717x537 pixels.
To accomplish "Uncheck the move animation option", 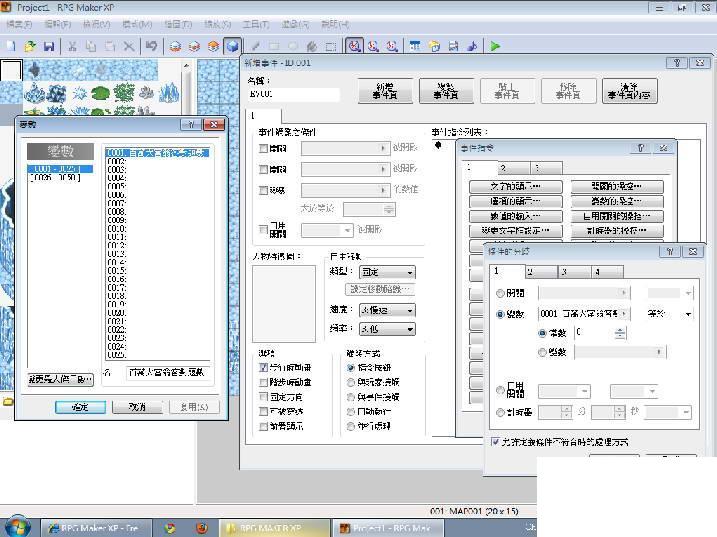I will [x=263, y=367].
